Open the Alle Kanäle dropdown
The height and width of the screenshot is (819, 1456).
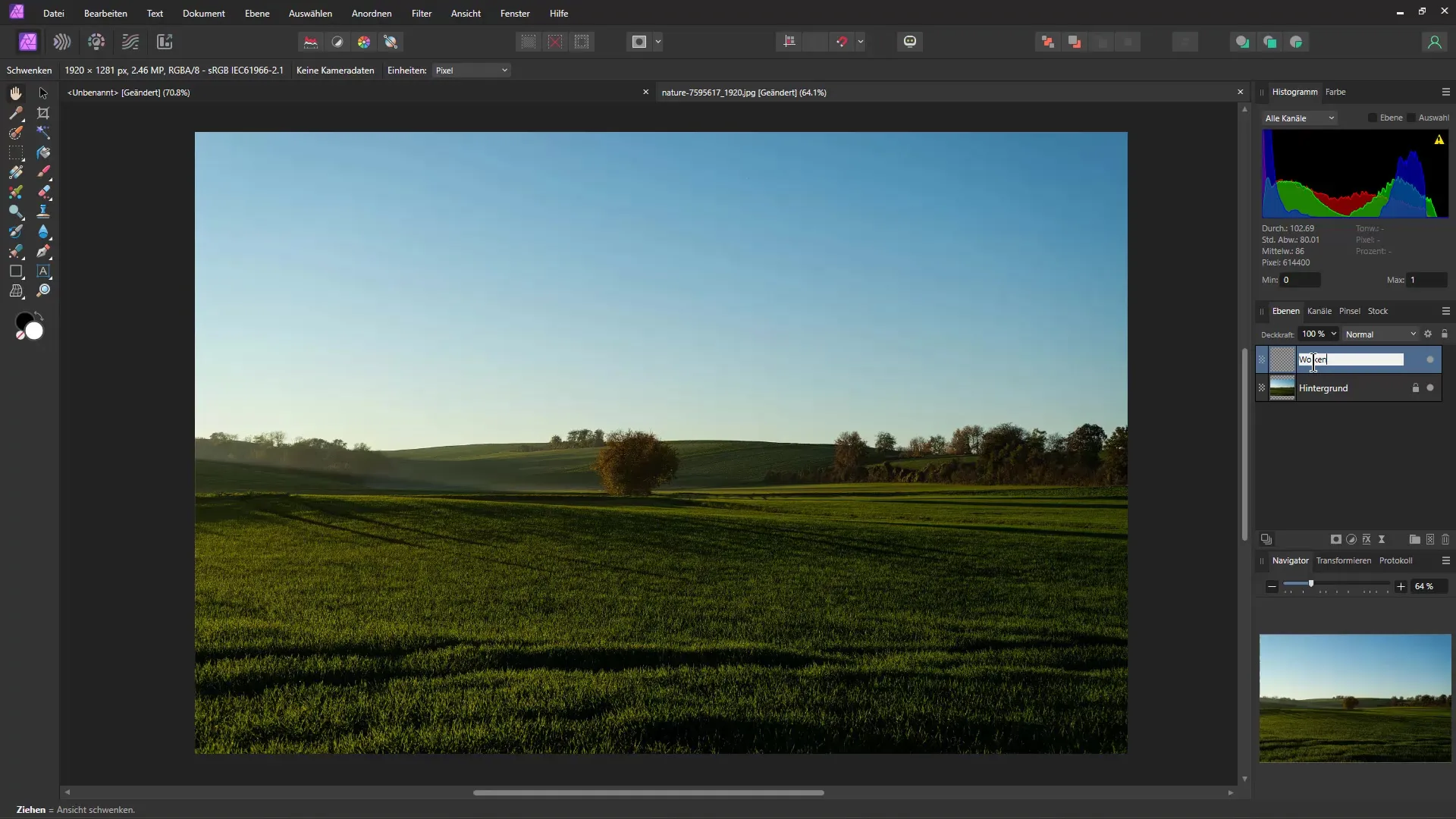pos(1300,118)
